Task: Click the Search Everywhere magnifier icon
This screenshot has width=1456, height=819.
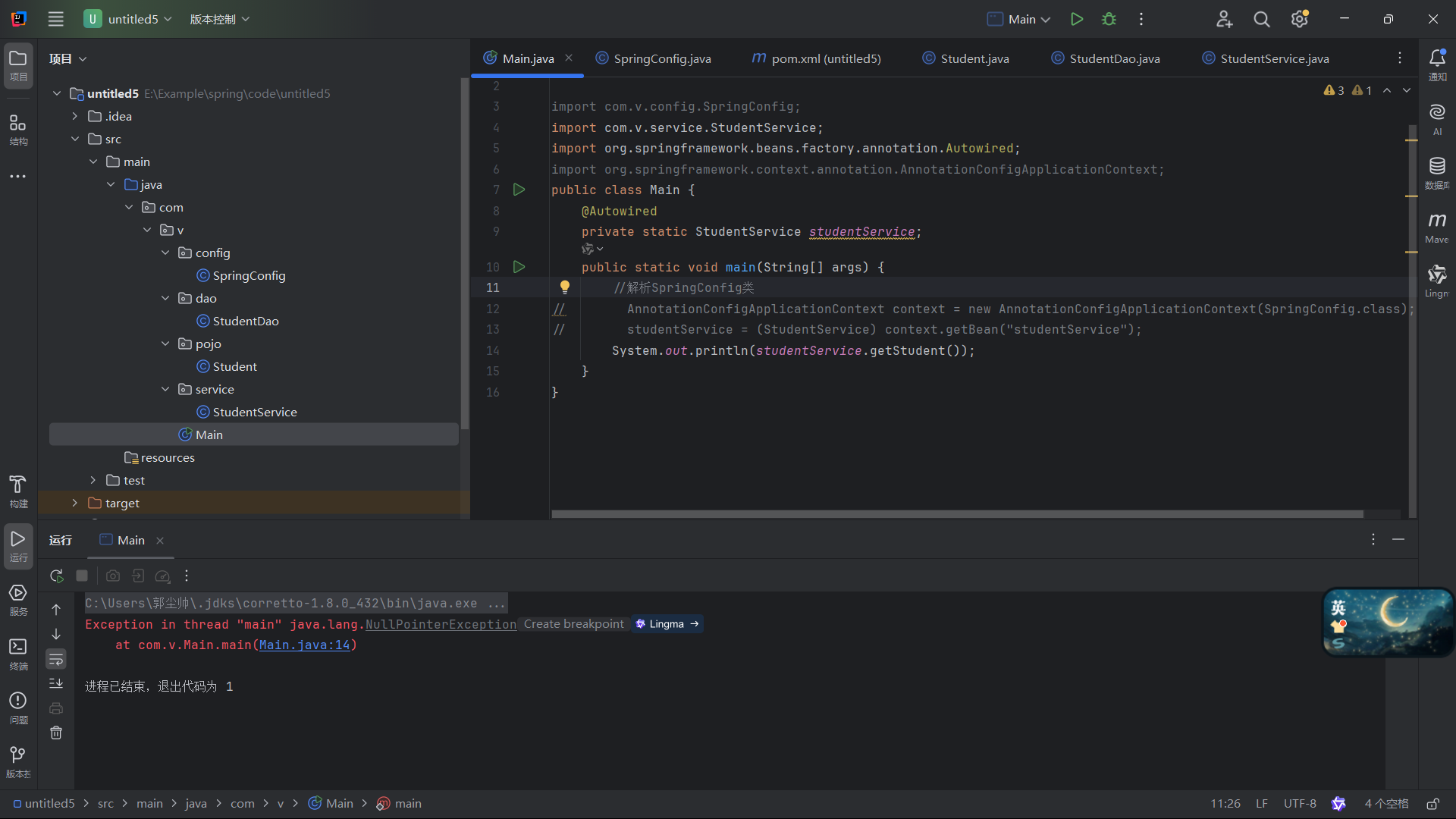Action: coord(1261,19)
